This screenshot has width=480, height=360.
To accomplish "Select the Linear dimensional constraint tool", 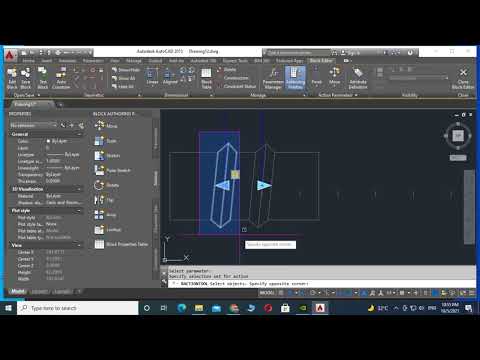I will 152,77.
